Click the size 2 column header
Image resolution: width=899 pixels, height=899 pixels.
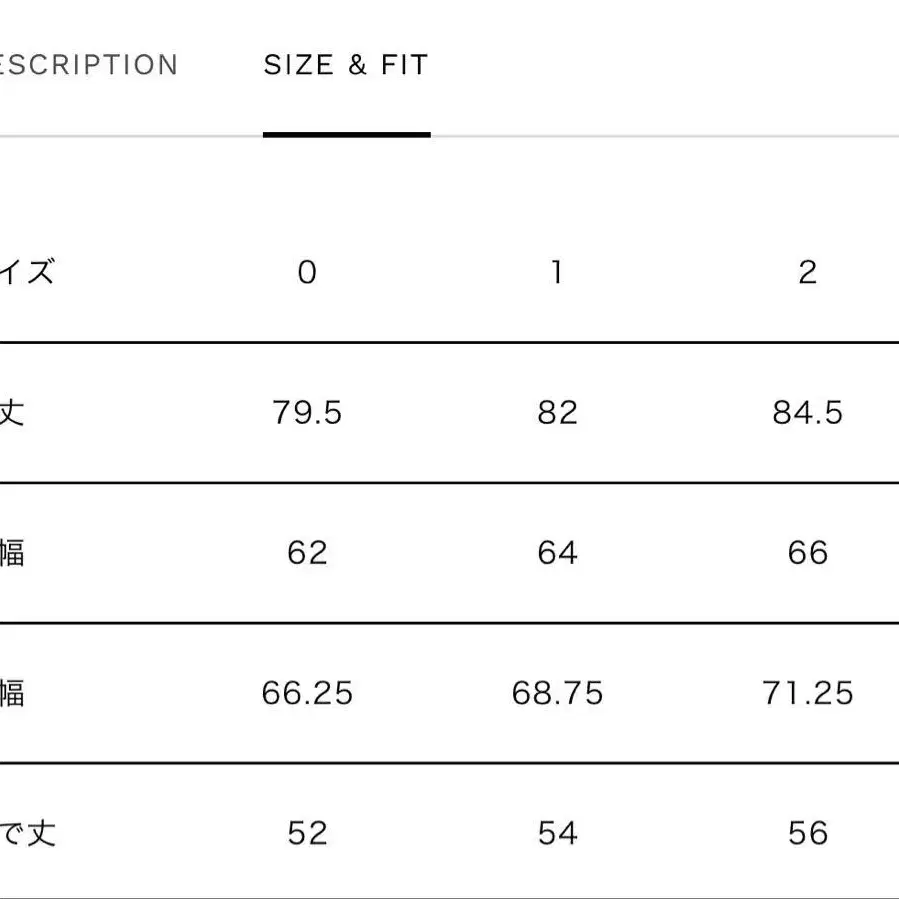[808, 272]
